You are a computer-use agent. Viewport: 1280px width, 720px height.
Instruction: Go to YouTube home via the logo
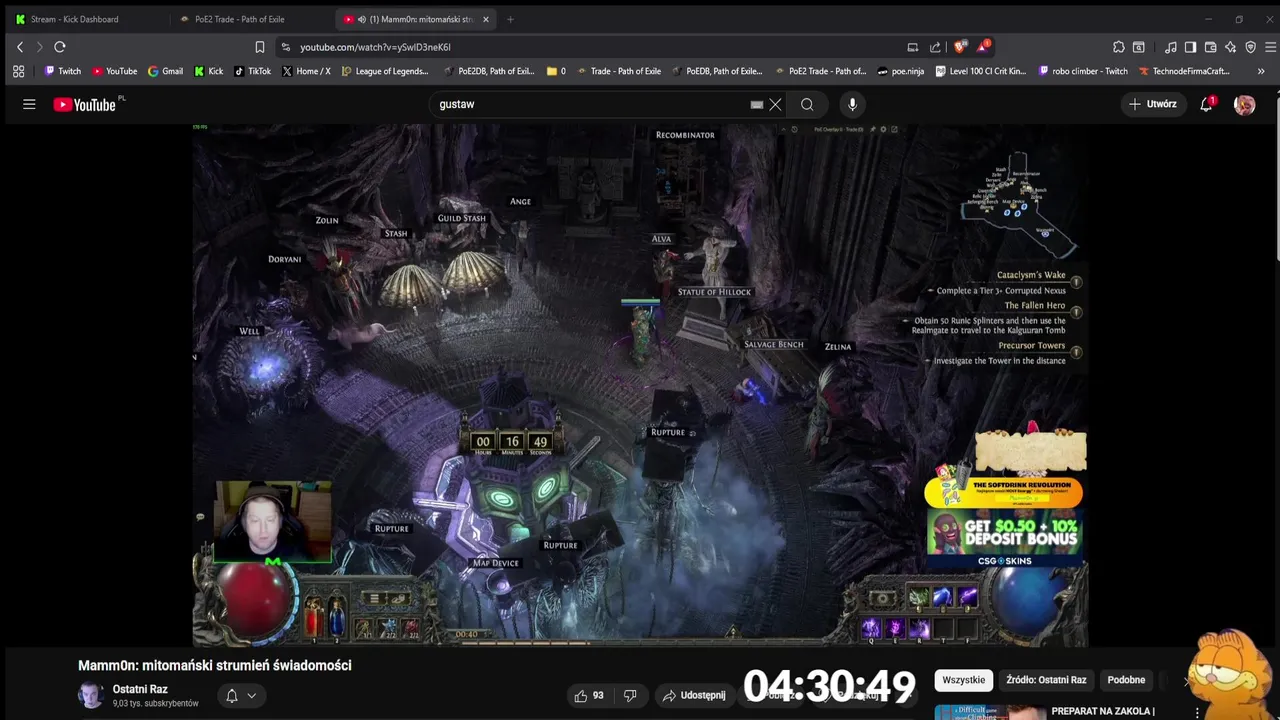click(85, 104)
